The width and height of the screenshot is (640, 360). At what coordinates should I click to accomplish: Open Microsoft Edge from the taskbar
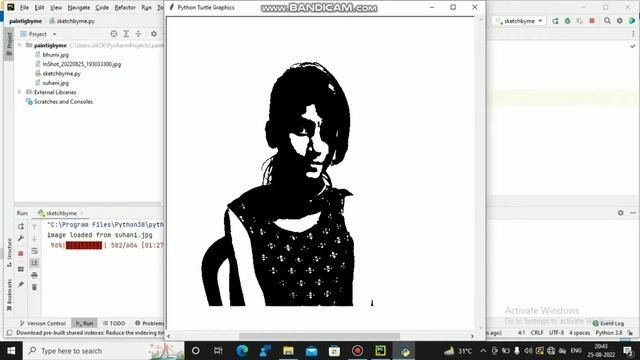tap(242, 351)
